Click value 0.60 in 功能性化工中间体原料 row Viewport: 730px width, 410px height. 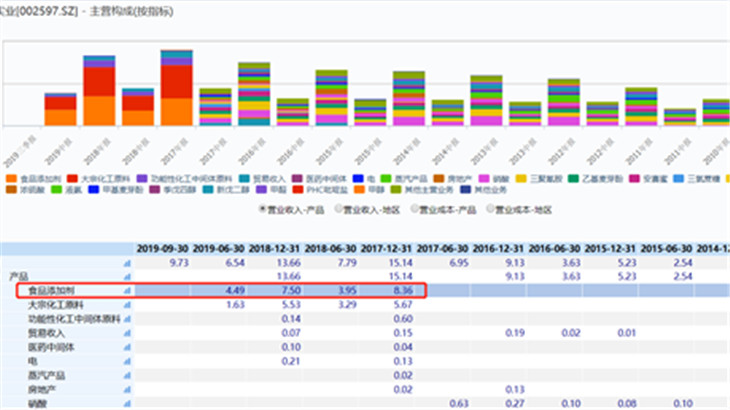[403, 319]
